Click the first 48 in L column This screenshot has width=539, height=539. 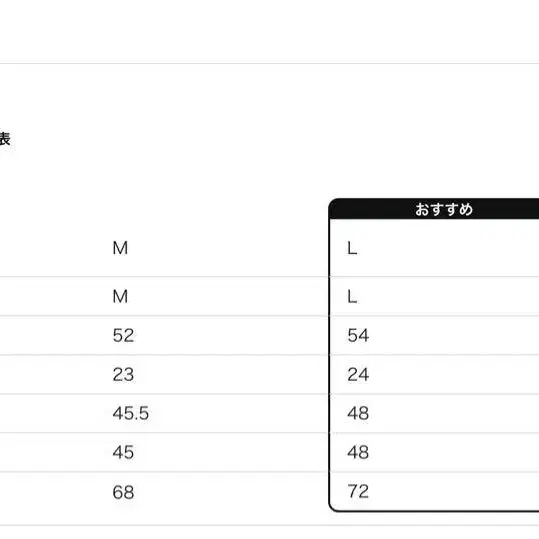[x=358, y=413]
